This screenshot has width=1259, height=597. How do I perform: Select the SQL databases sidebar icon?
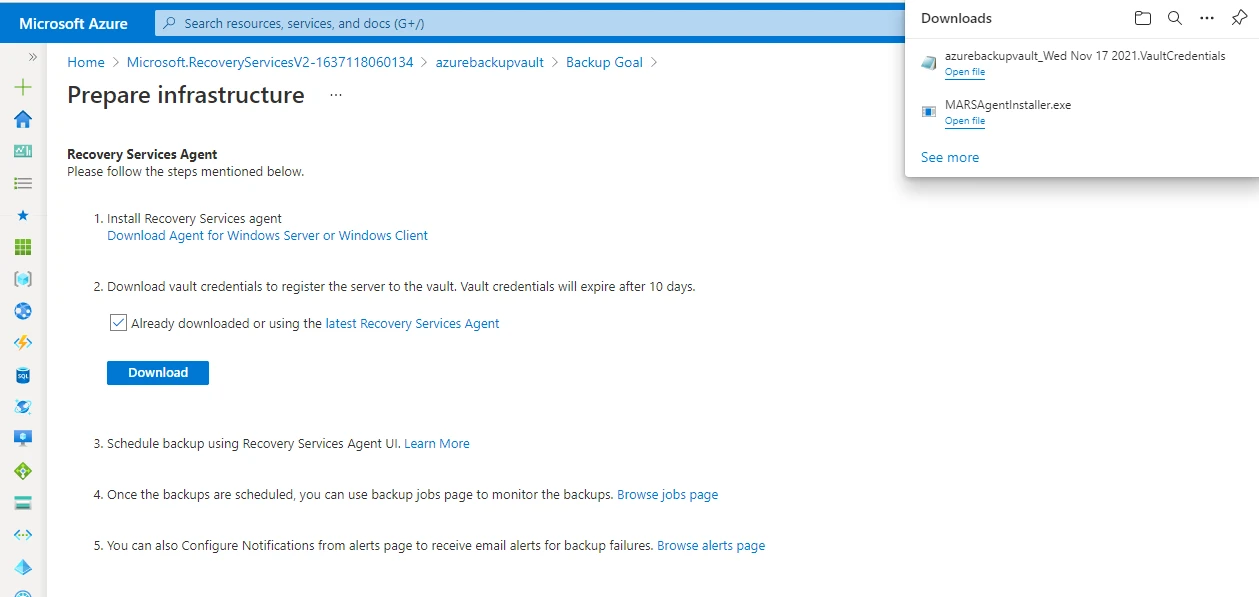pyautogui.click(x=22, y=375)
